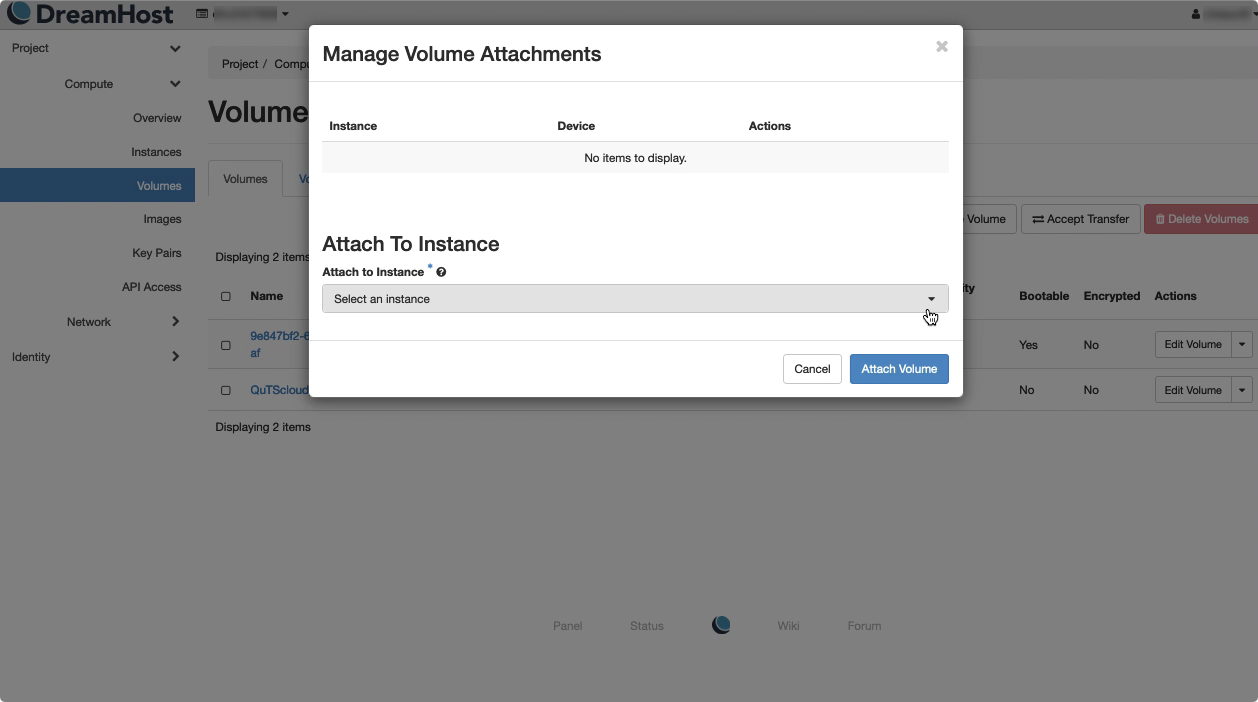The width and height of the screenshot is (1258, 702).
Task: Click the DreamHost logo icon
Action: coord(19,14)
